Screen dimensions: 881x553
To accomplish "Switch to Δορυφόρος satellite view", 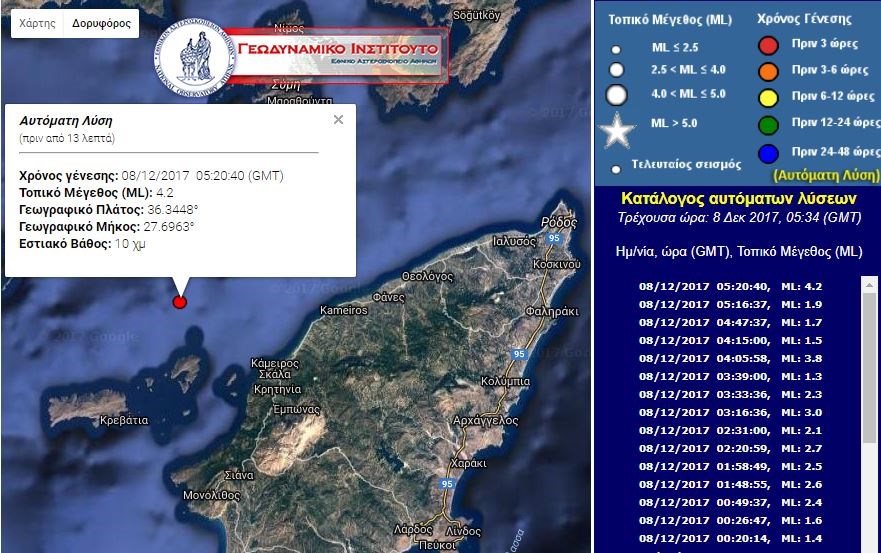I will (102, 23).
